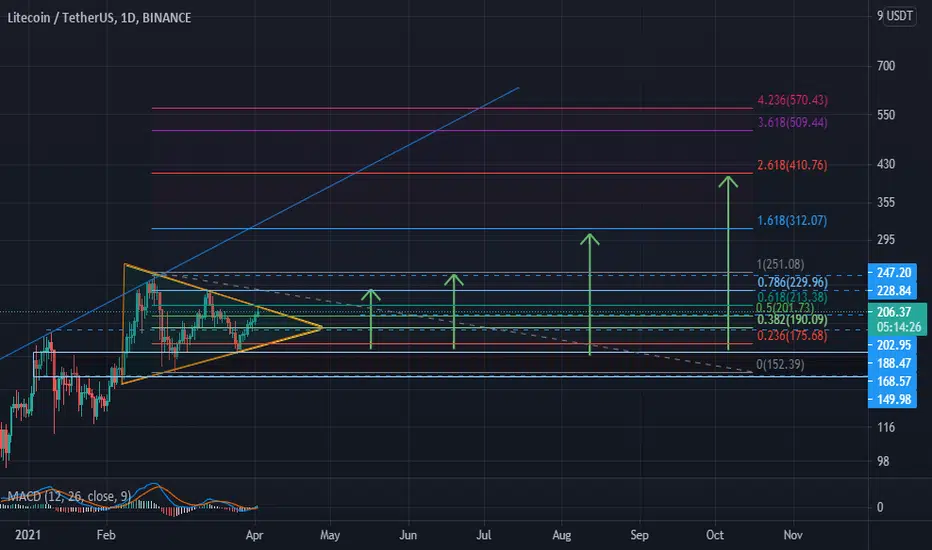Click the 1.618(312.07) Fibonacci level label
The width and height of the screenshot is (932, 550).
point(792,221)
